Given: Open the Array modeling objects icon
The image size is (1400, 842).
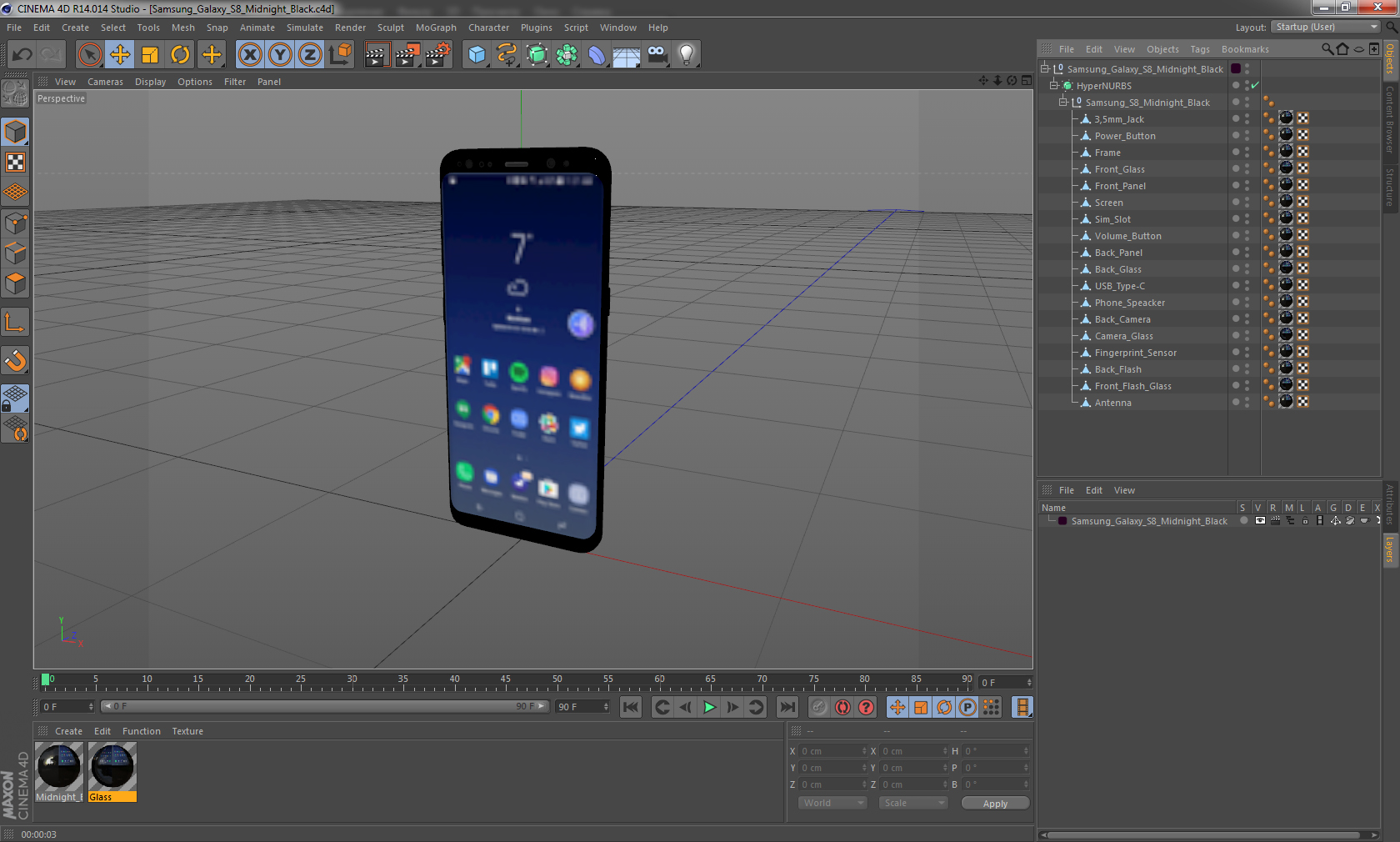Looking at the screenshot, I should tap(567, 55).
